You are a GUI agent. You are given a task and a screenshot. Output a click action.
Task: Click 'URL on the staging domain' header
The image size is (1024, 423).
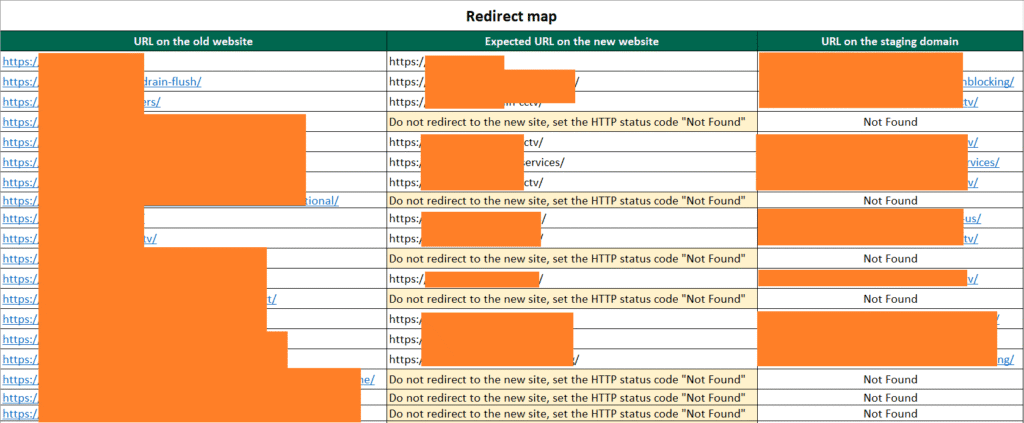[889, 41]
